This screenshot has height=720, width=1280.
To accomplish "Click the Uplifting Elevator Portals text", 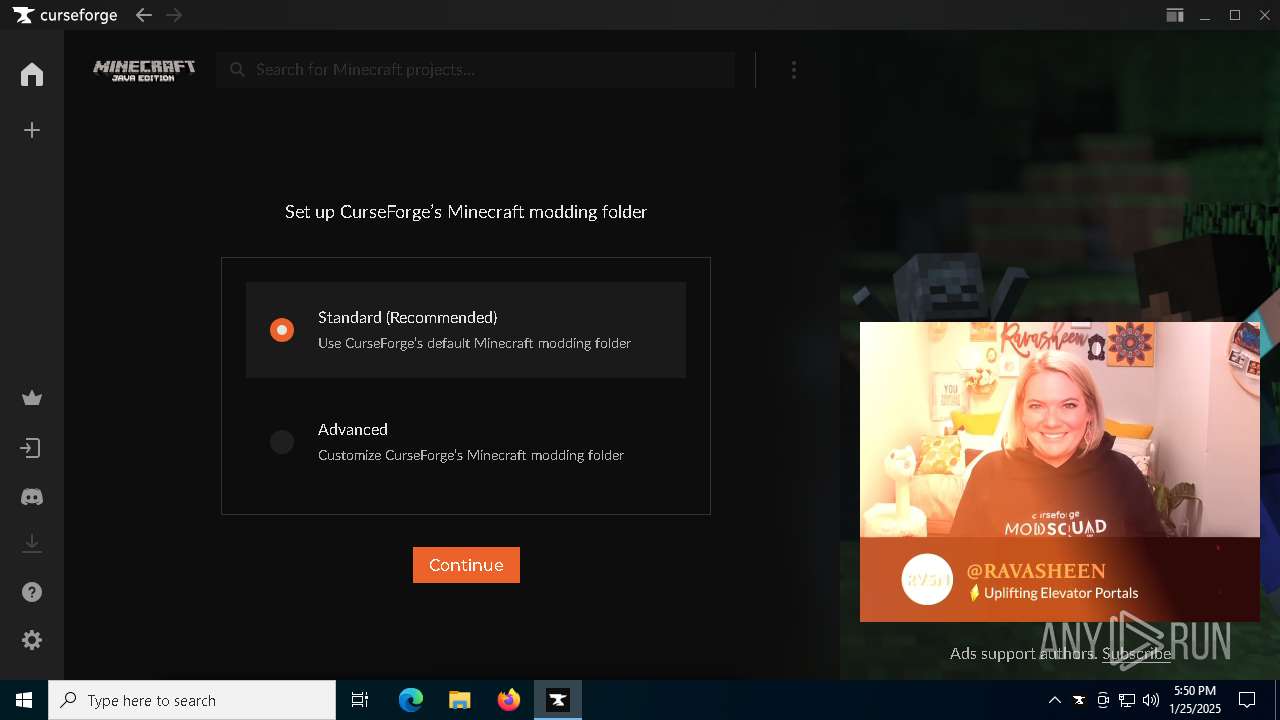I will click(1061, 593).
